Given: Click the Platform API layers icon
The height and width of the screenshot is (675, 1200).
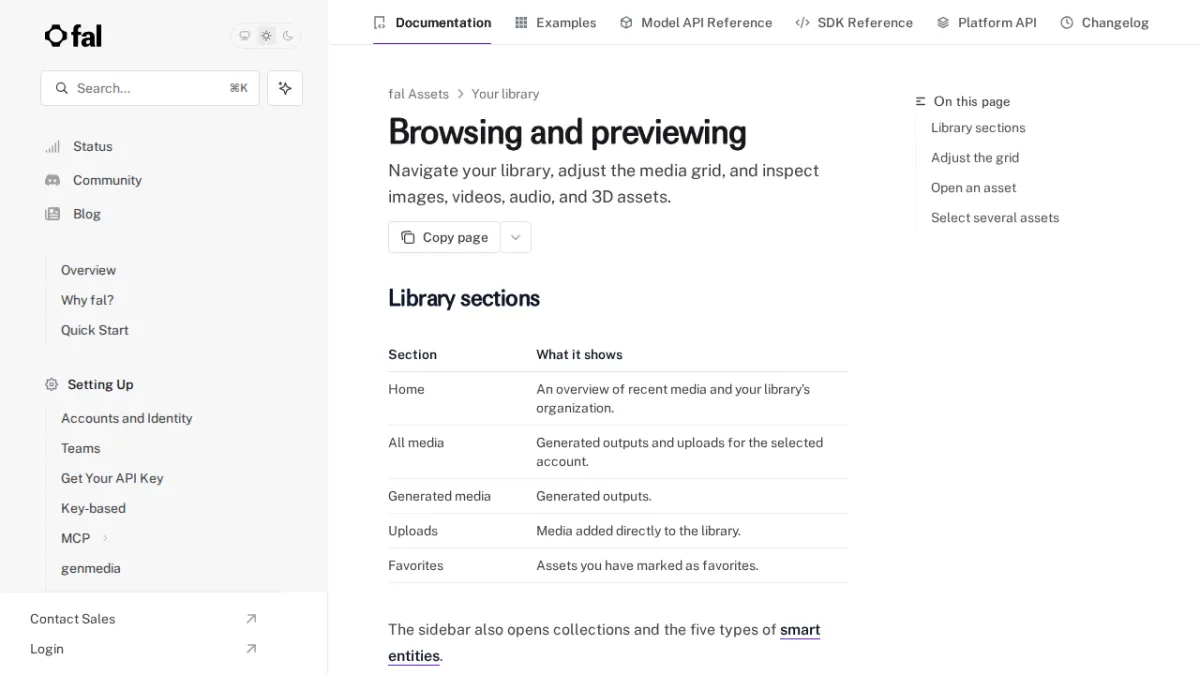Looking at the screenshot, I should pyautogui.click(x=943, y=22).
